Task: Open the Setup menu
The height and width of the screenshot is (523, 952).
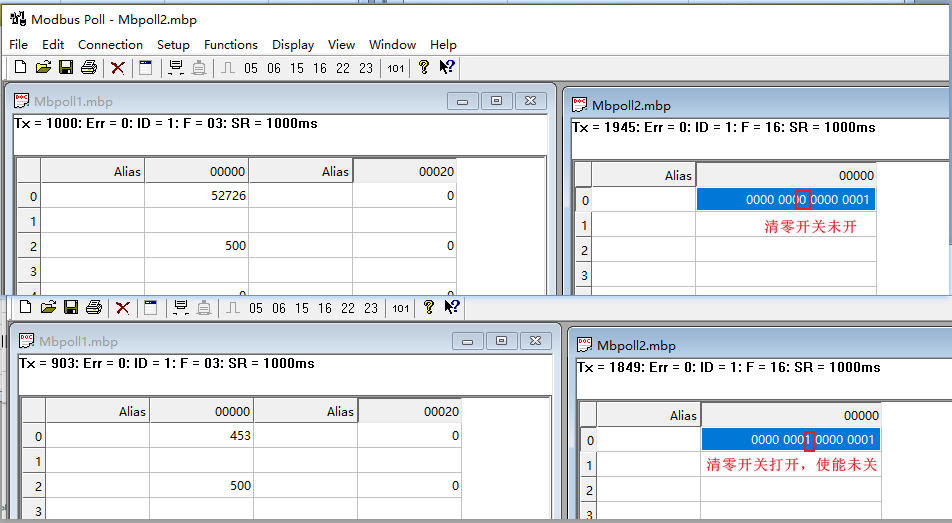Action: (x=173, y=44)
